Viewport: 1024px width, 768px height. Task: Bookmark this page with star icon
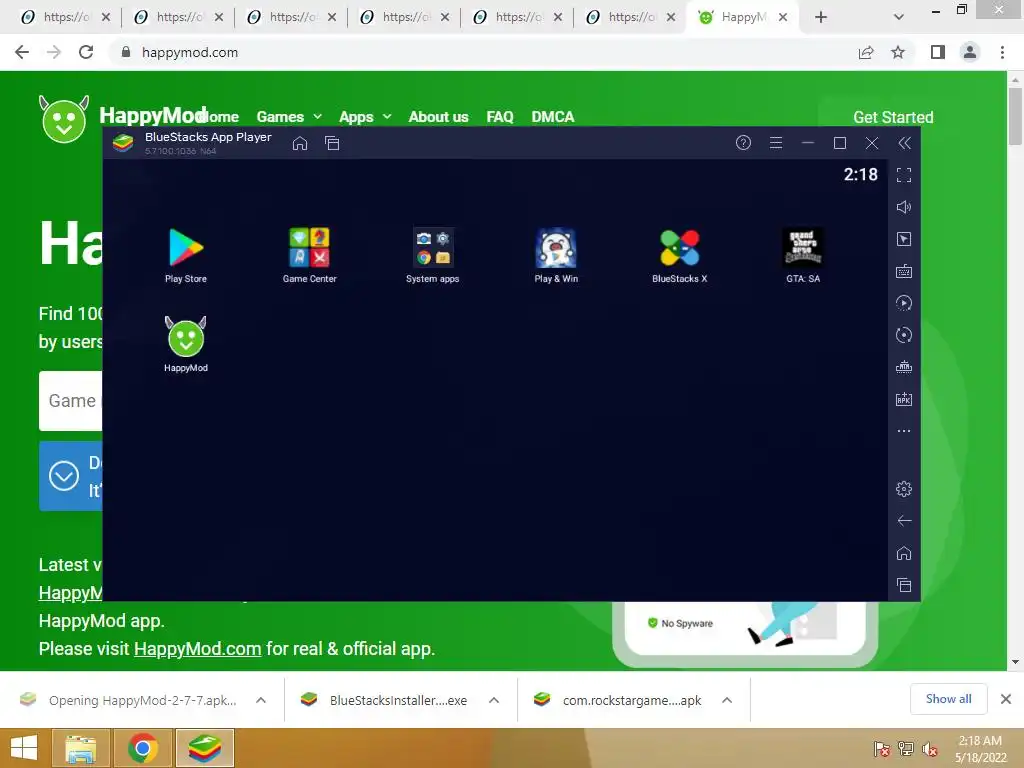[x=898, y=52]
